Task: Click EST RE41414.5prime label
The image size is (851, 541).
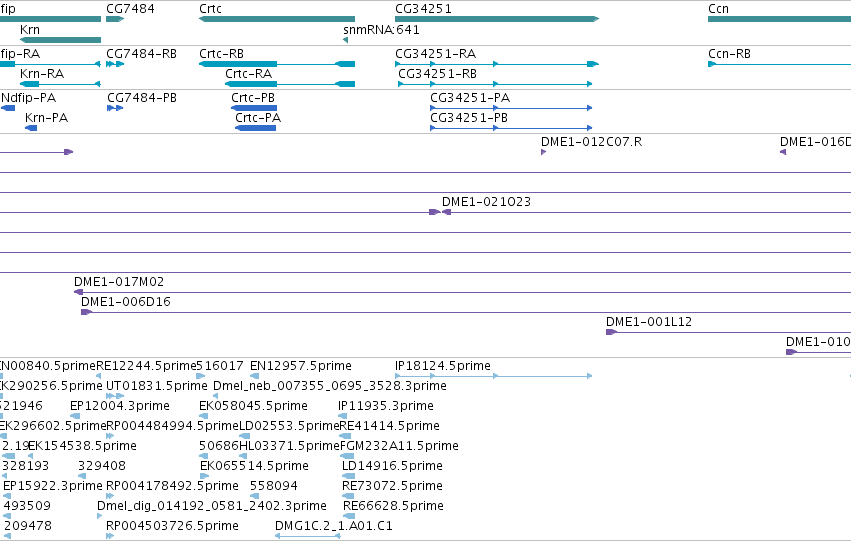Action: [x=390, y=426]
